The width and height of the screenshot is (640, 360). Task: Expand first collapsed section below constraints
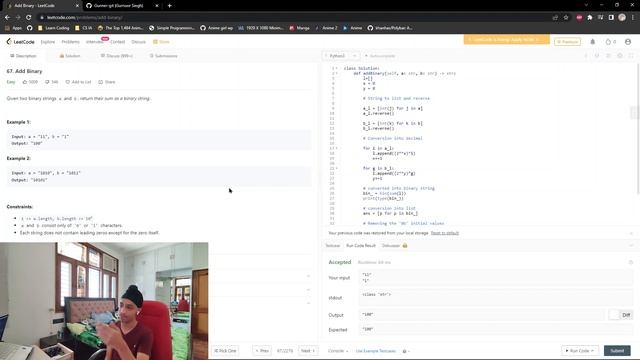pos(308,276)
